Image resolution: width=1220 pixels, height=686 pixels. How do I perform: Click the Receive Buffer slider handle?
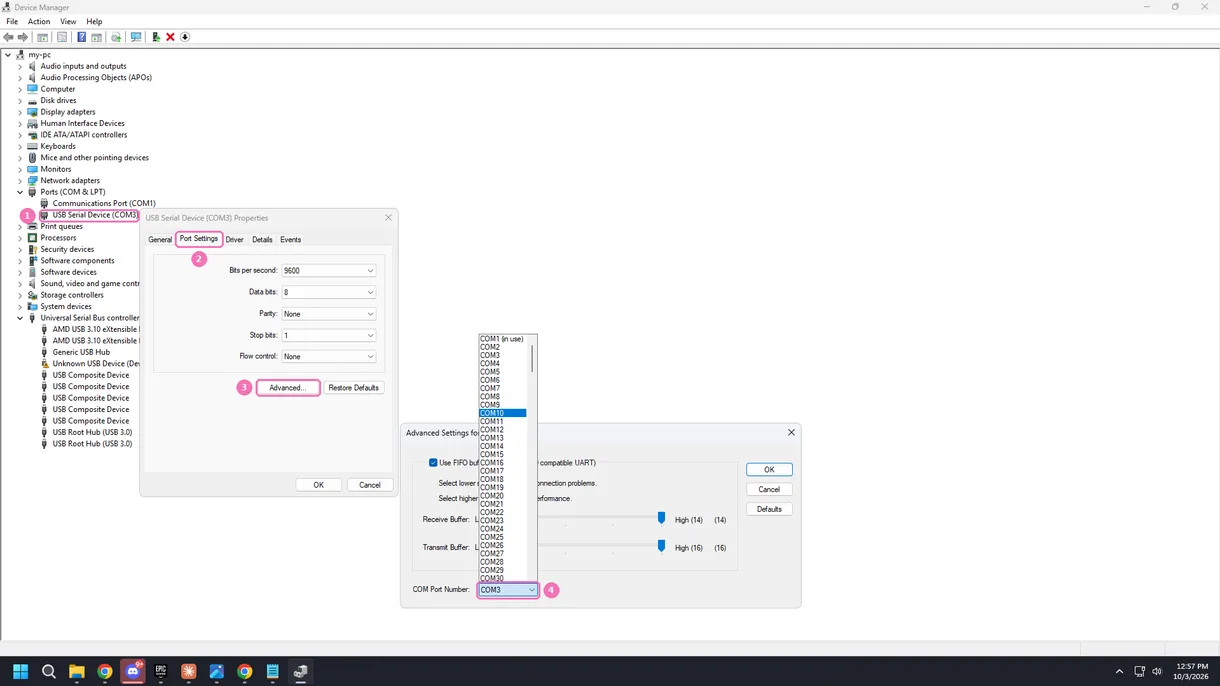pyautogui.click(x=661, y=518)
